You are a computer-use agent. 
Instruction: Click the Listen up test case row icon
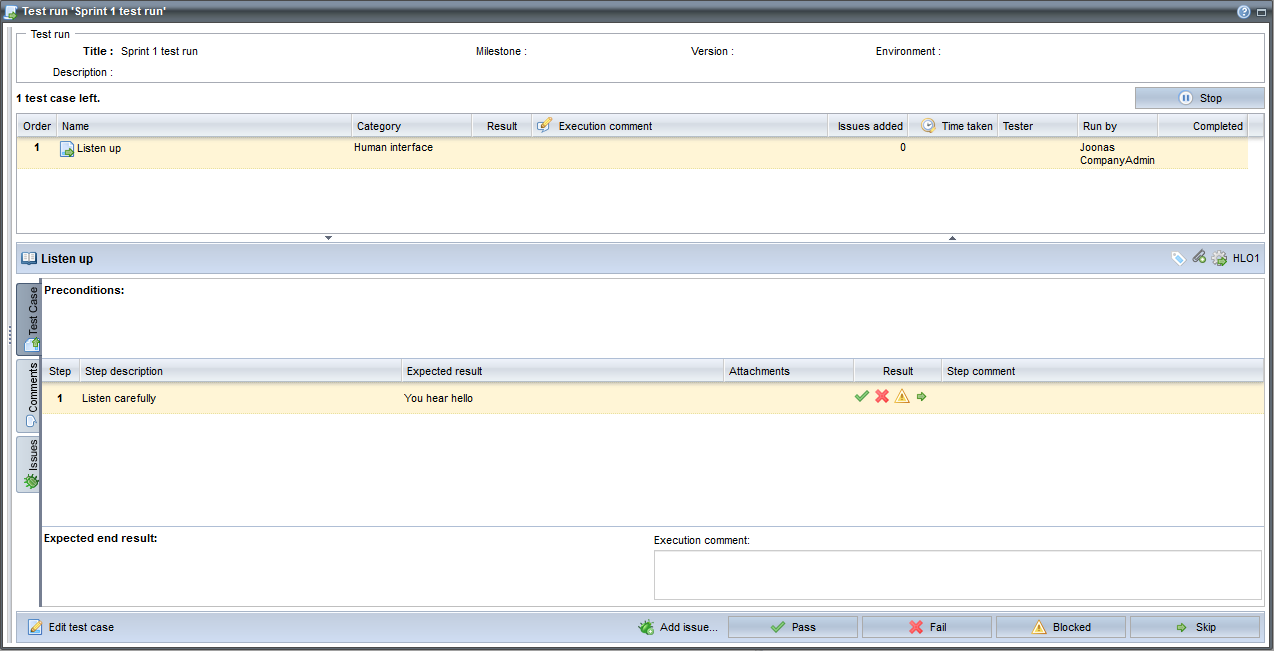[67, 149]
